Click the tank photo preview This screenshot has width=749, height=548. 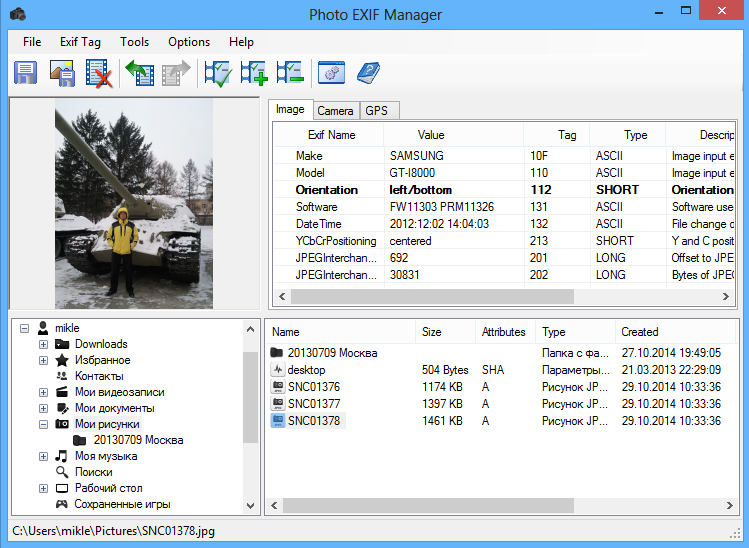[x=134, y=204]
